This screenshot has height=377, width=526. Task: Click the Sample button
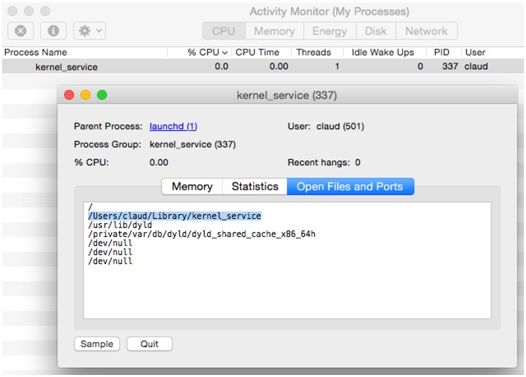(97, 344)
